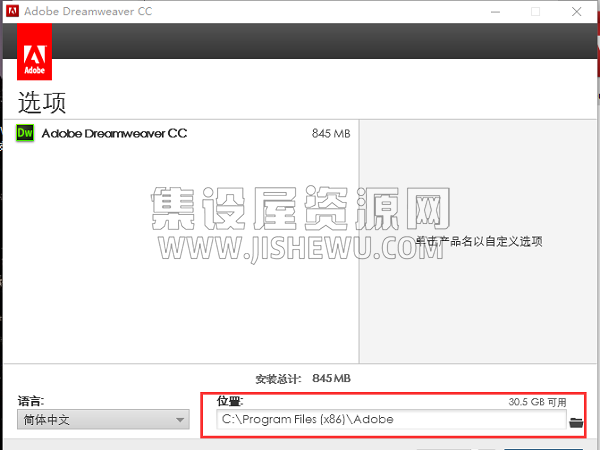This screenshot has width=600, height=450.
Task: Select the Adobe Dreamweaver CC product row
Action: point(181,133)
